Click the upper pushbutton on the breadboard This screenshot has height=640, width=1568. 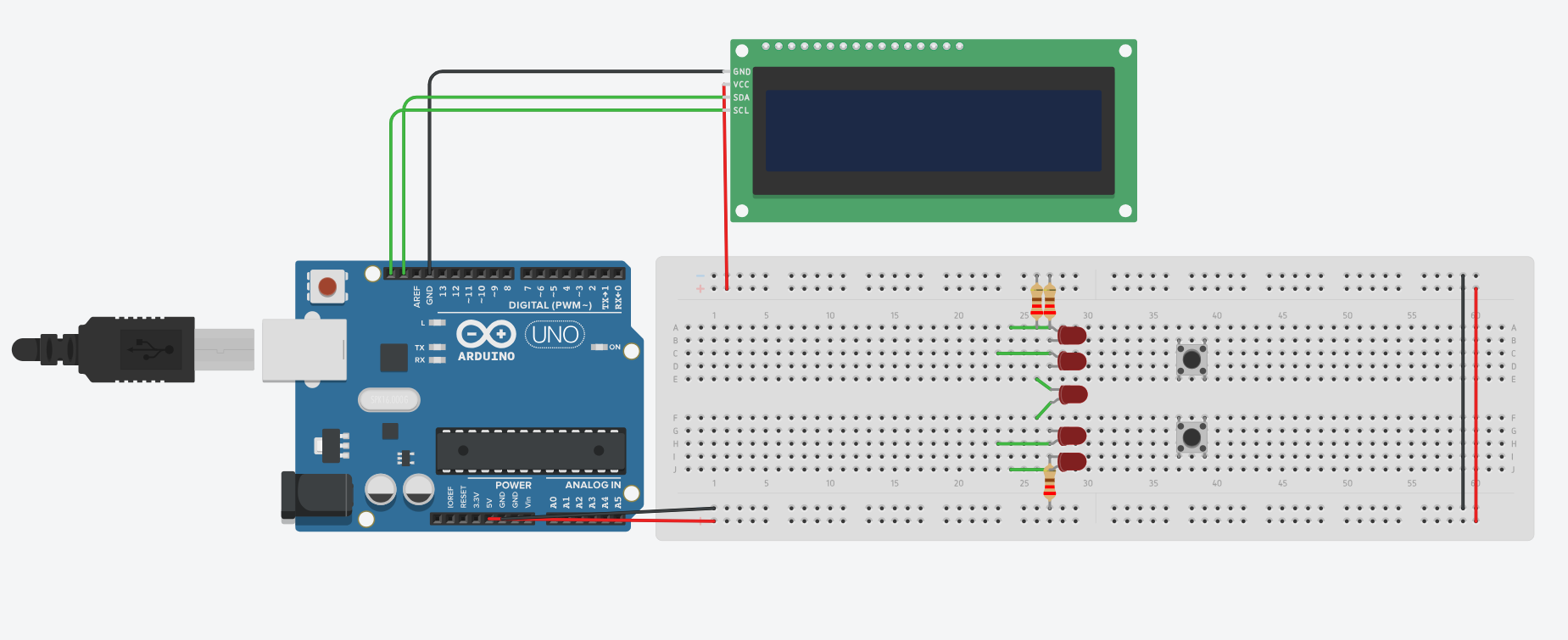tap(1191, 359)
